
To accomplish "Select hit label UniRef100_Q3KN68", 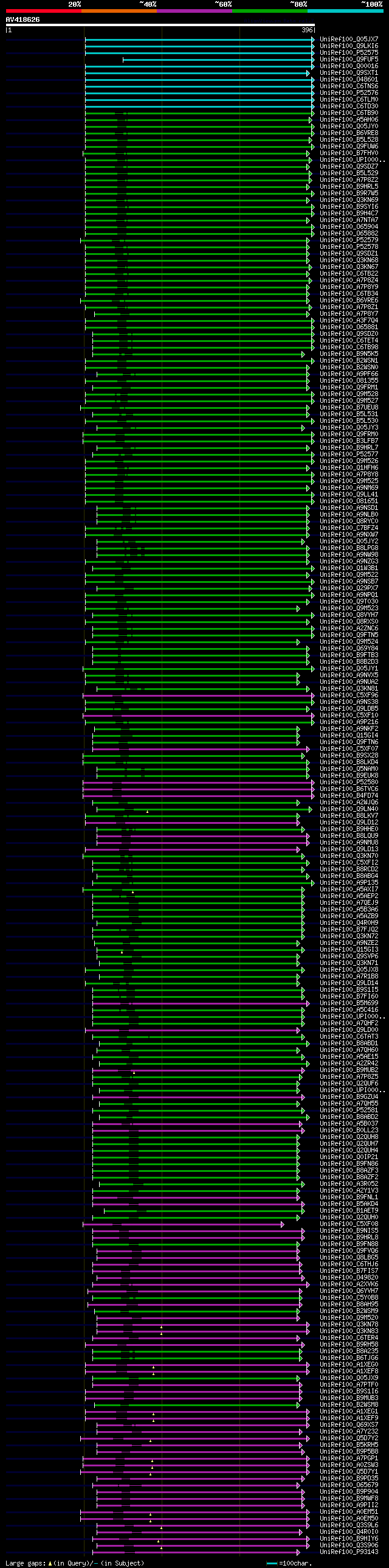I will click(x=349, y=260).
